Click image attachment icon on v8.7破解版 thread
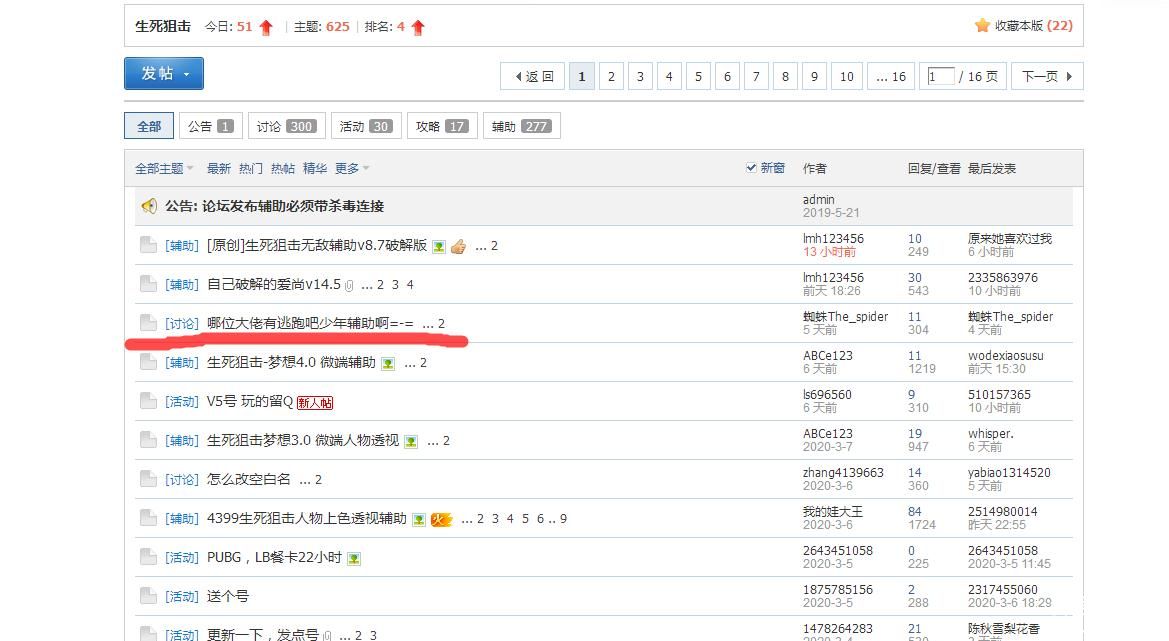1169x641 pixels. (439, 247)
